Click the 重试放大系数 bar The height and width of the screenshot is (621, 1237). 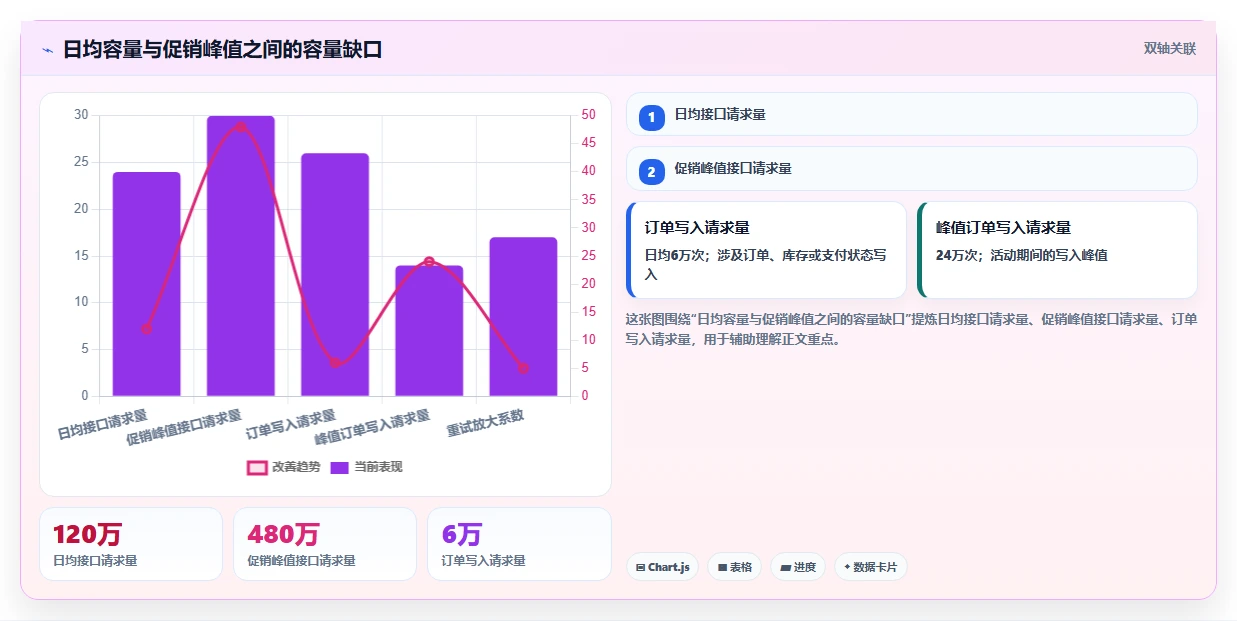click(523, 317)
